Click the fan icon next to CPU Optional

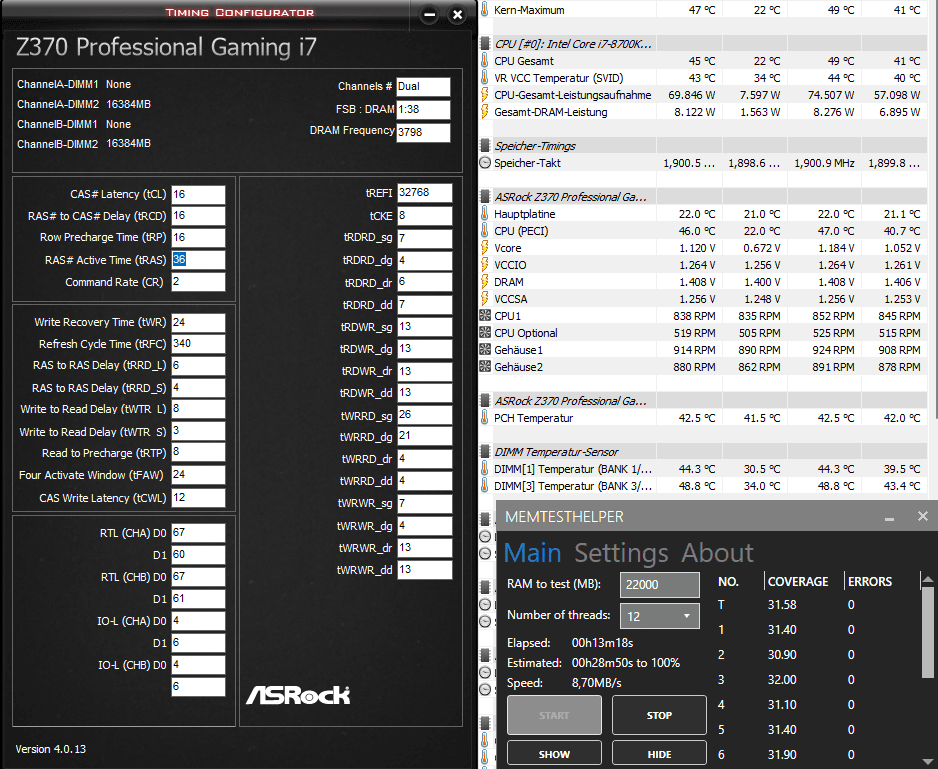click(x=485, y=333)
